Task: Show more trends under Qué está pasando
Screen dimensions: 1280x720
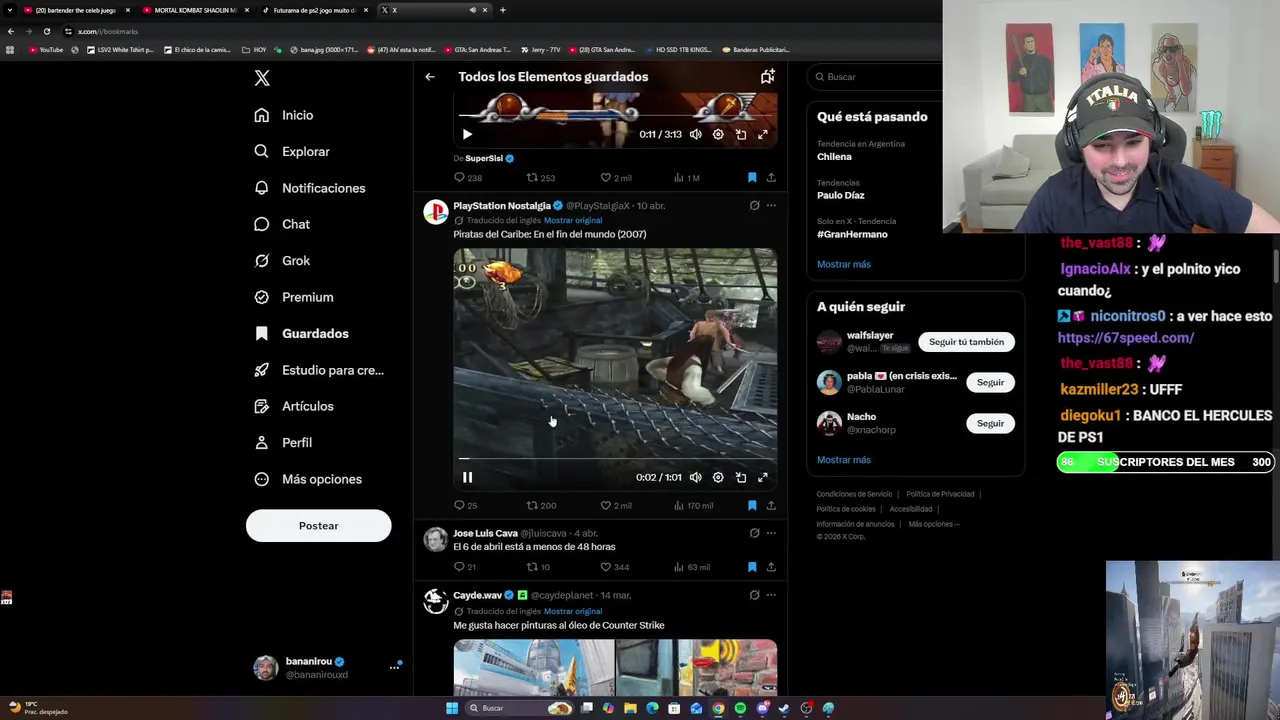Action: click(x=844, y=265)
